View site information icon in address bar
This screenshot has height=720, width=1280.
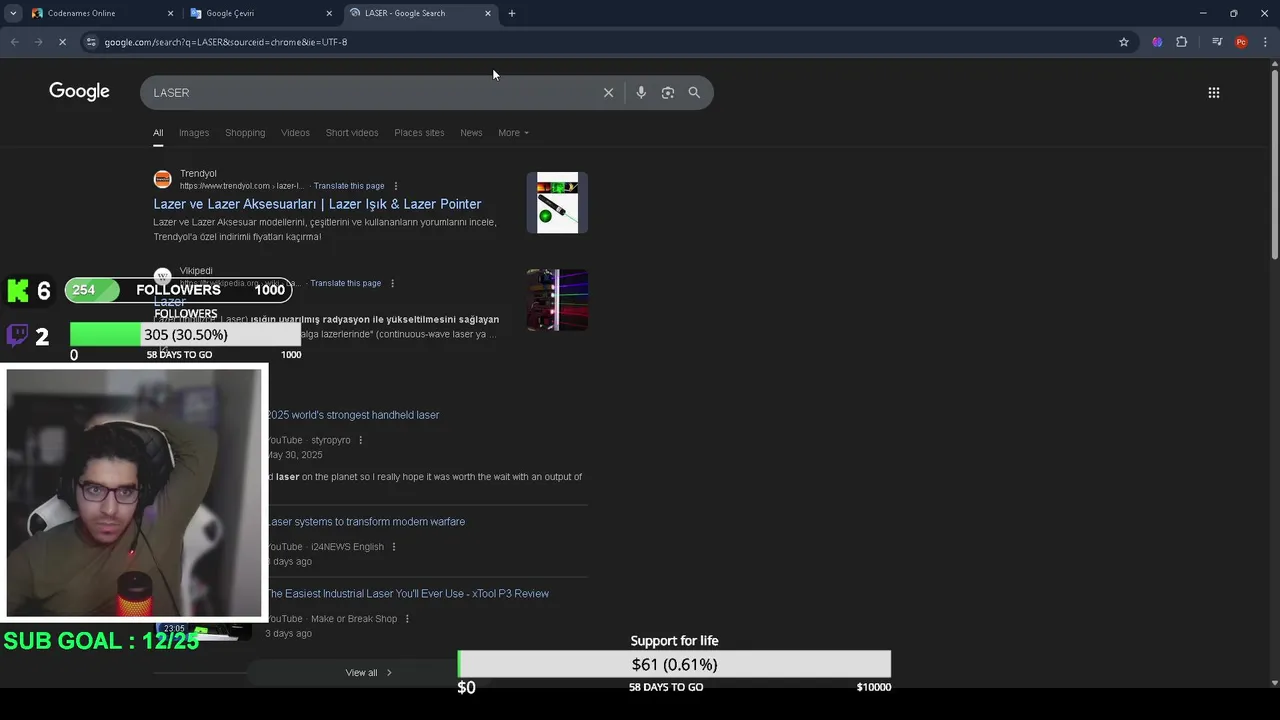[91, 42]
